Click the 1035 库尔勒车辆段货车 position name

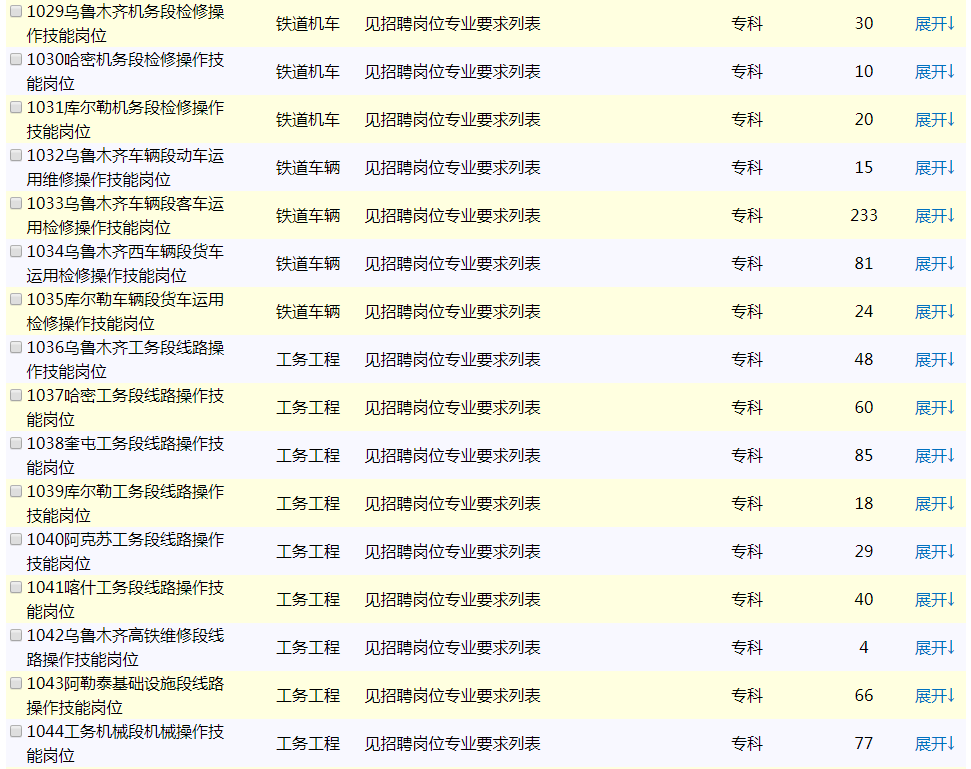point(125,312)
